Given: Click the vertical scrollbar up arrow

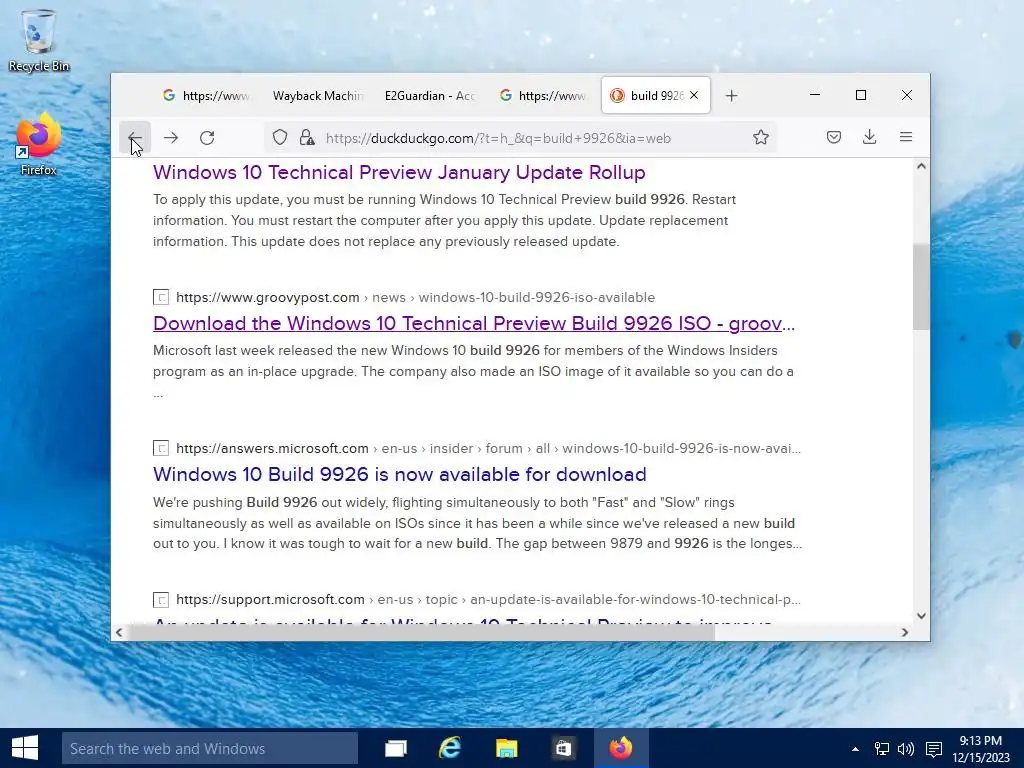Looking at the screenshot, I should [921, 166].
